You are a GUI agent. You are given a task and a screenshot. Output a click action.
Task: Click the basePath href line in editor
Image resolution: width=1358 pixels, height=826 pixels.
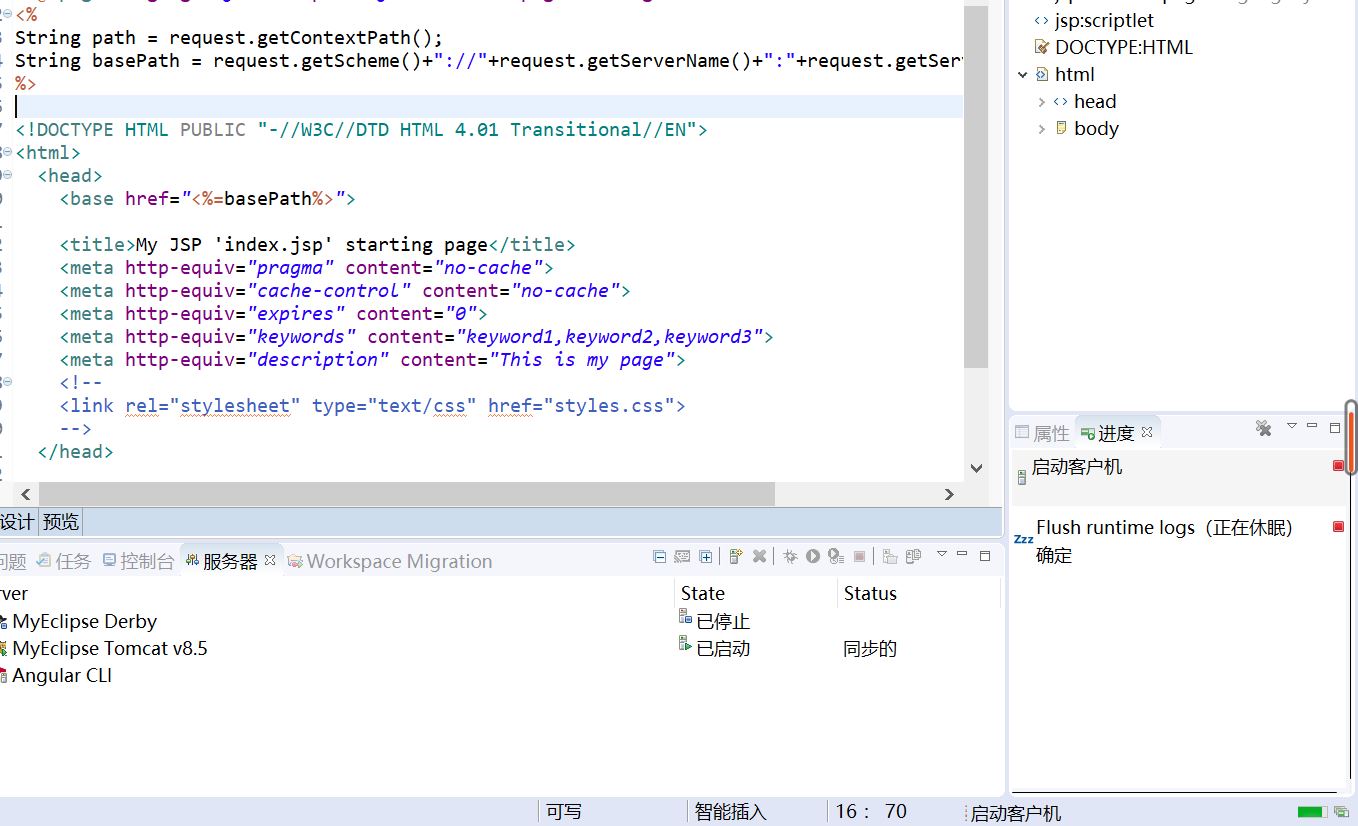pyautogui.click(x=207, y=199)
